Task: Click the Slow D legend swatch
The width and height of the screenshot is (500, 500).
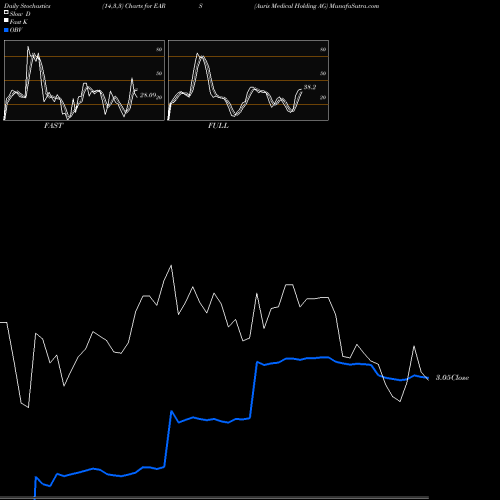Action: point(6,12)
